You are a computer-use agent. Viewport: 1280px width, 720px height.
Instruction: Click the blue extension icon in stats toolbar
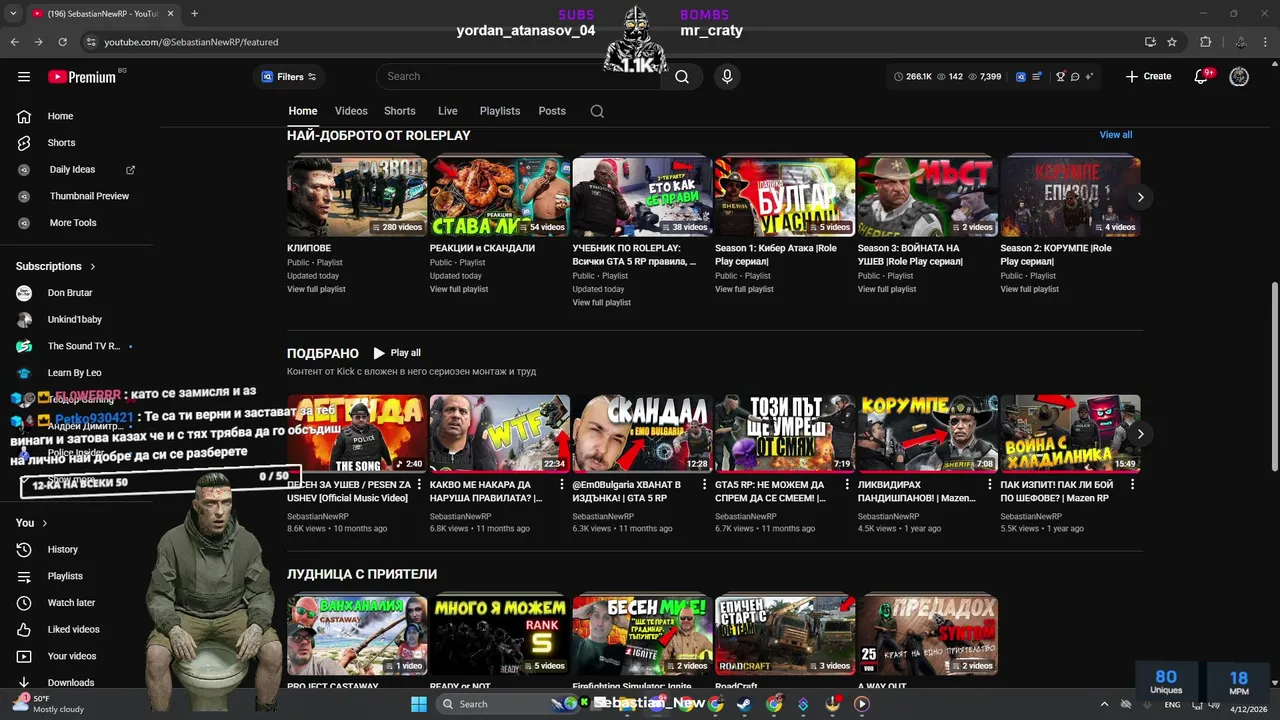(1021, 77)
